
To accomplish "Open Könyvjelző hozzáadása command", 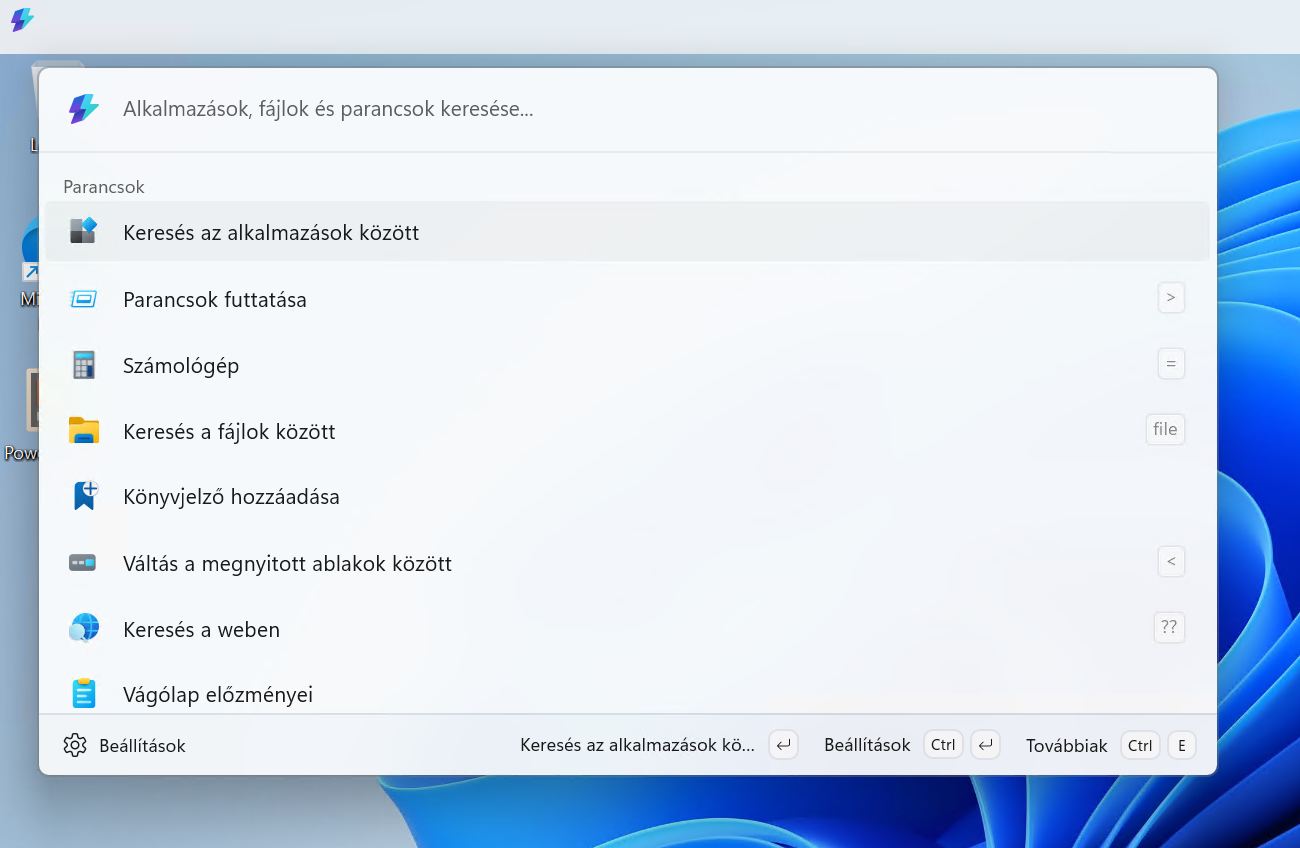I will pos(231,497).
